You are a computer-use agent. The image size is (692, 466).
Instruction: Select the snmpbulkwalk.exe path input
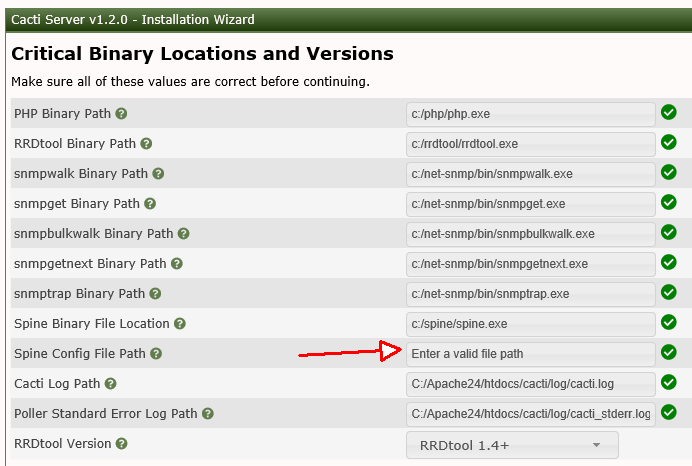tap(530, 234)
